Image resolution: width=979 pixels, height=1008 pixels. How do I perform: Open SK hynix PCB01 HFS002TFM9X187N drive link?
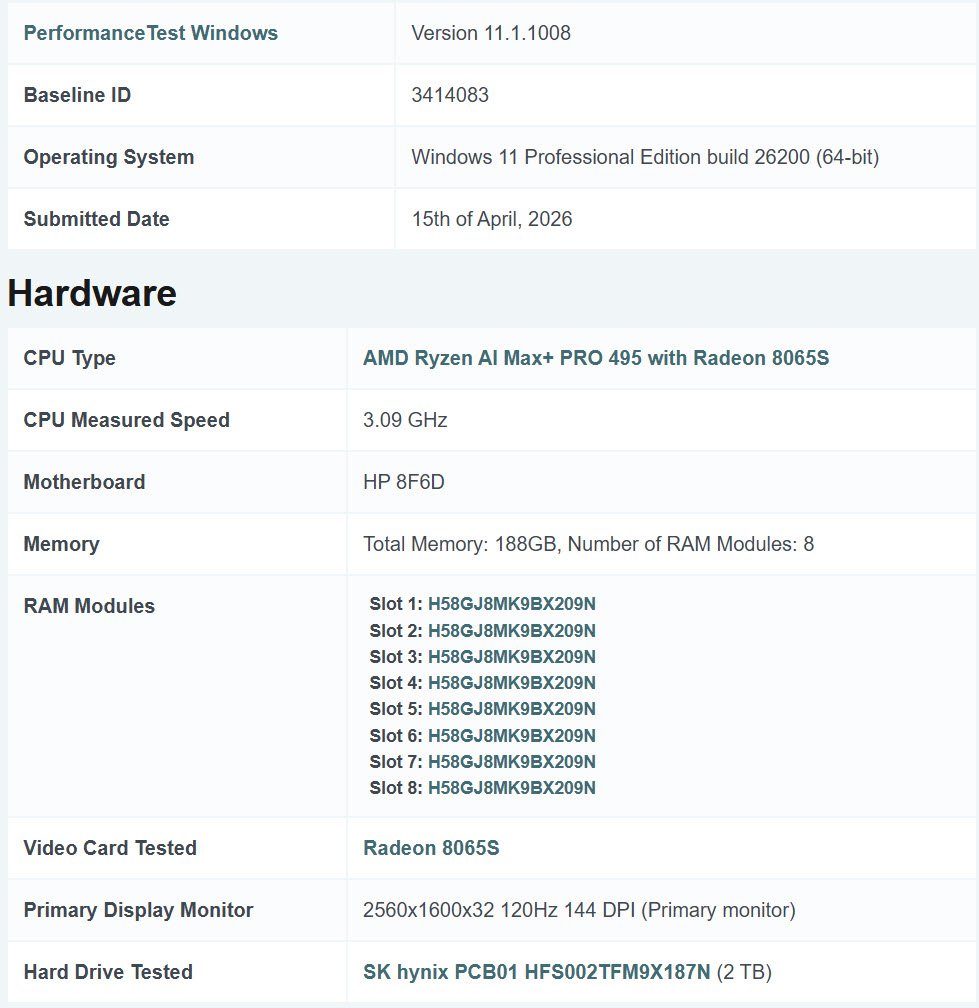point(537,971)
